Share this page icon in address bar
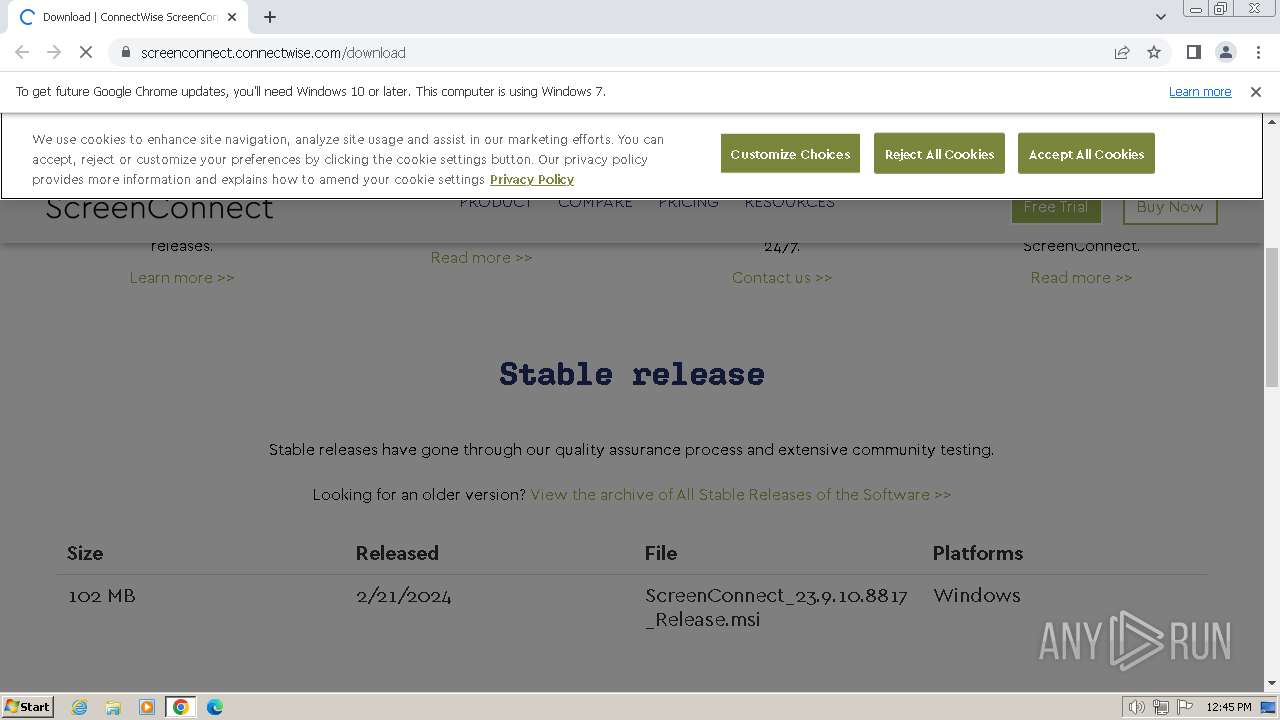 click(x=1122, y=53)
